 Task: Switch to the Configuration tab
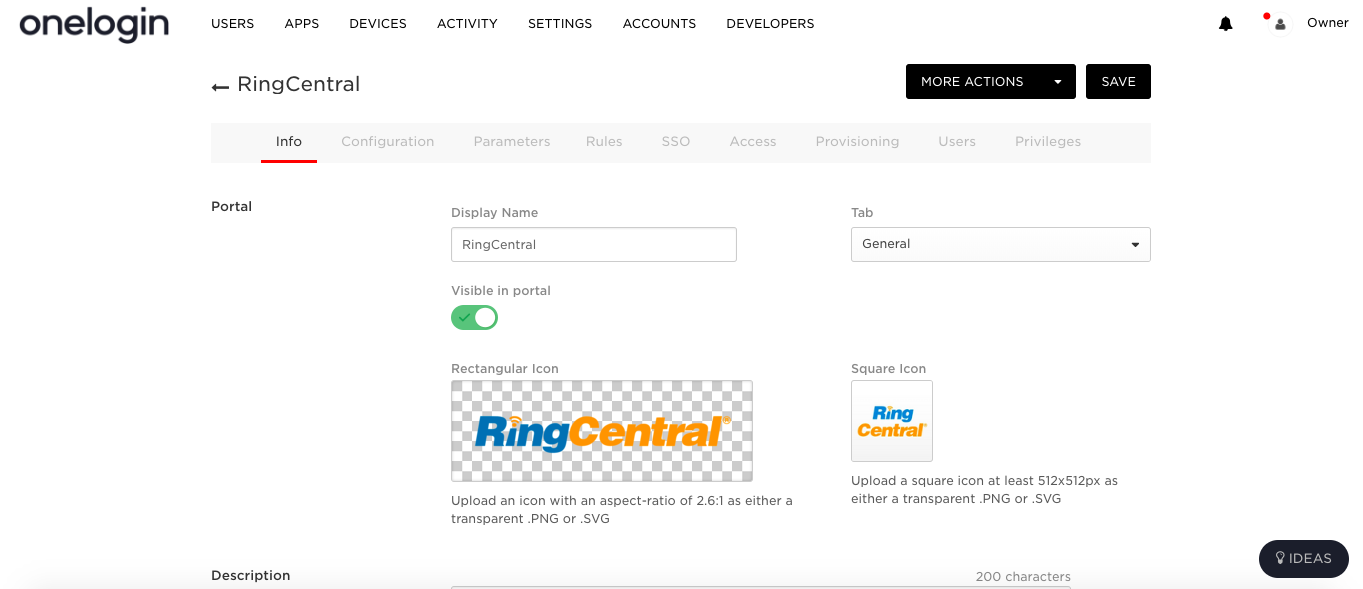pyautogui.click(x=388, y=142)
